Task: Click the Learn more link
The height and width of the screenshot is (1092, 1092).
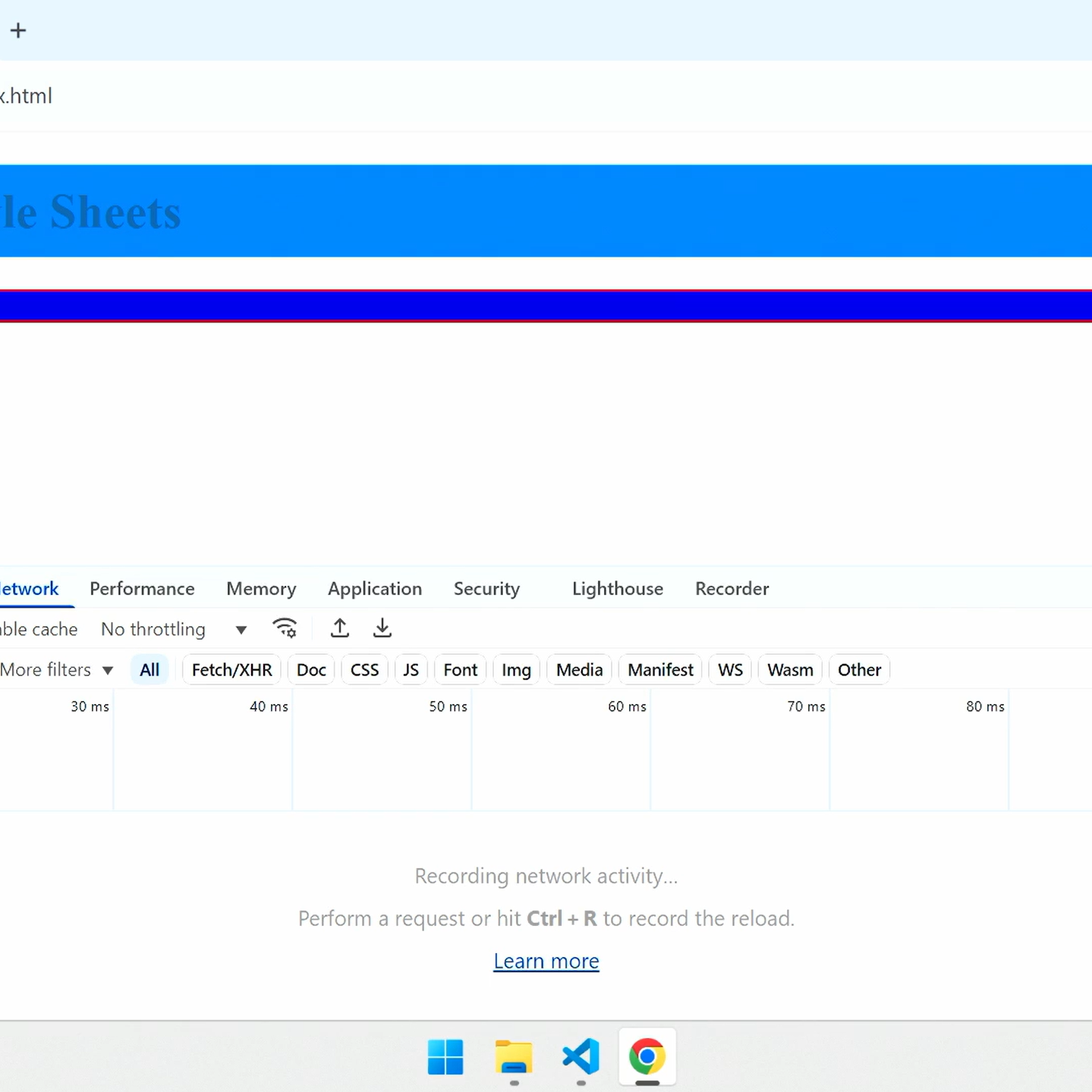Action: pyautogui.click(x=546, y=961)
